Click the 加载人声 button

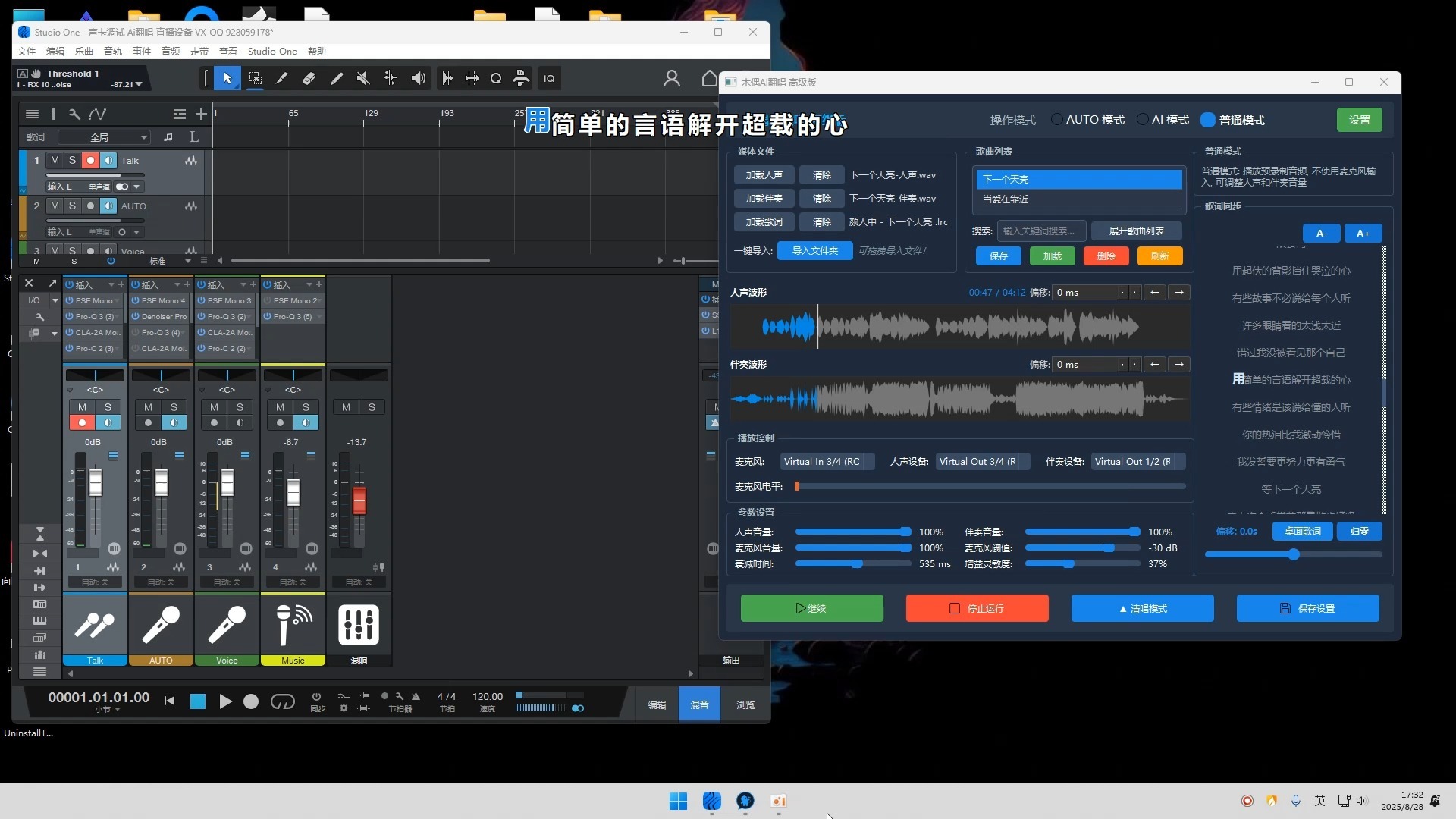tap(764, 175)
